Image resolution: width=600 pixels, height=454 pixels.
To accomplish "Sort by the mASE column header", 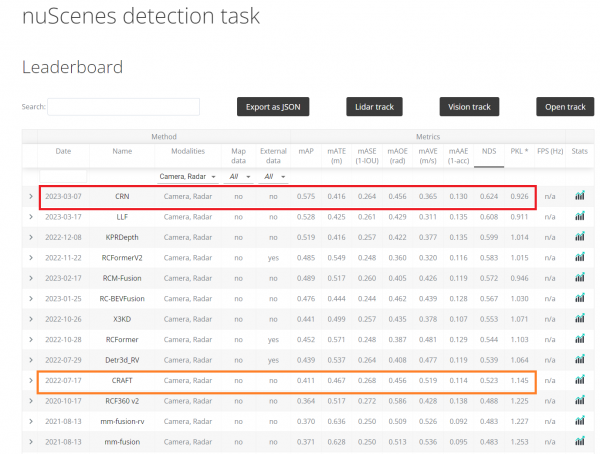I will (x=367, y=156).
